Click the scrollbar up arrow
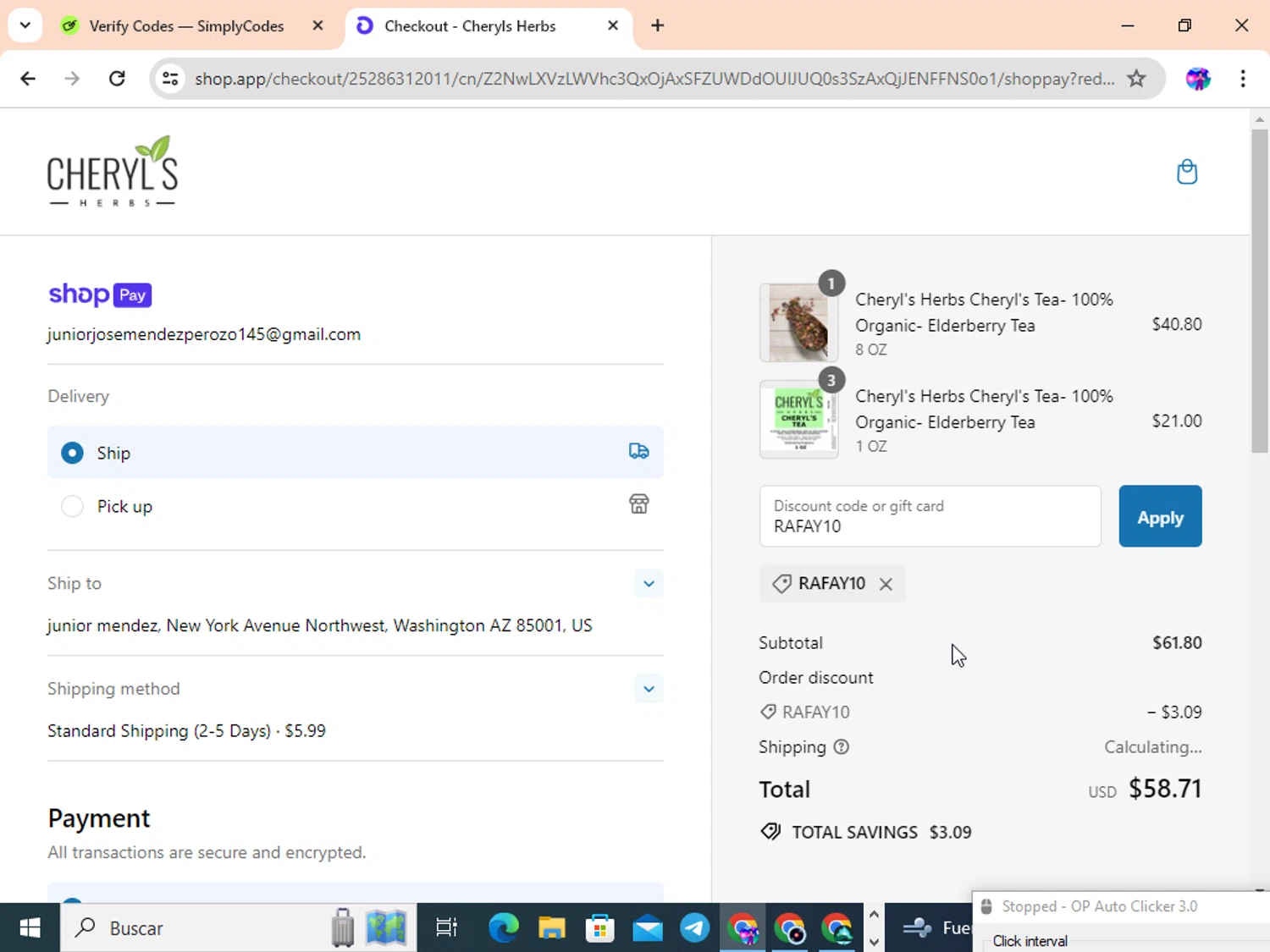This screenshot has height=952, width=1270. click(x=1259, y=119)
